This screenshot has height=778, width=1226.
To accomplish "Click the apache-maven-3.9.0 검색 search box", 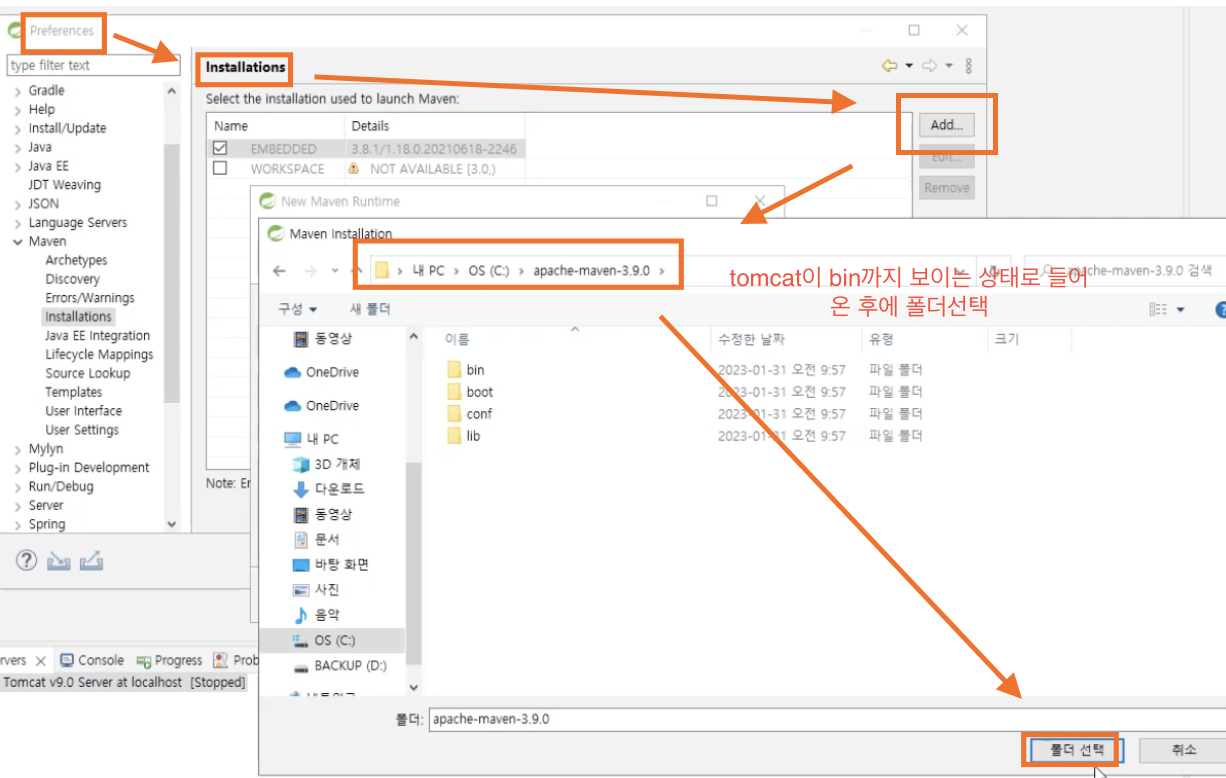I will 1125,270.
